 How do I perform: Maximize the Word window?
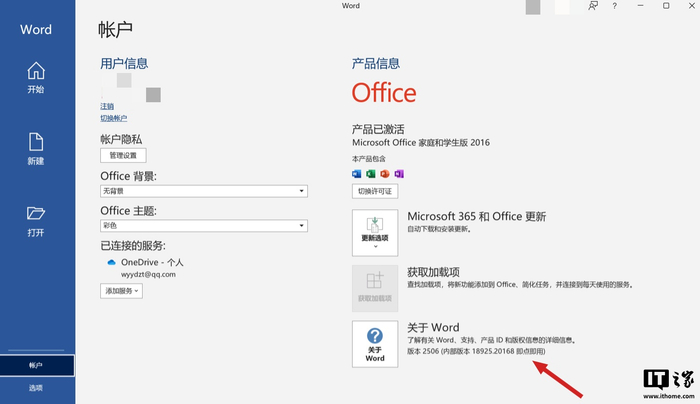[x=666, y=6]
